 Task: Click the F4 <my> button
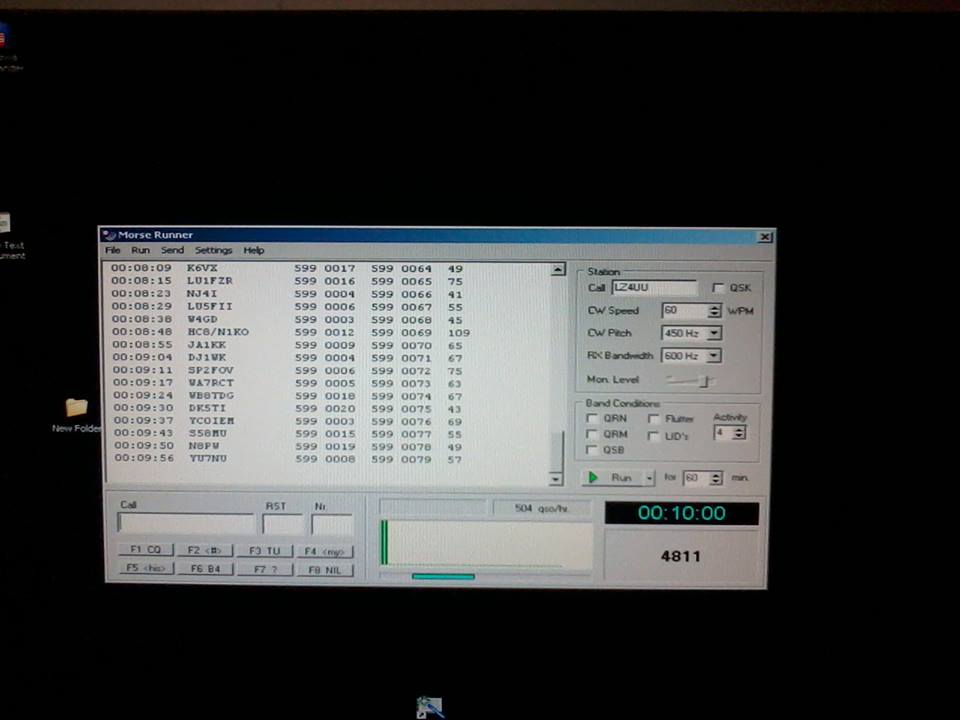(325, 552)
